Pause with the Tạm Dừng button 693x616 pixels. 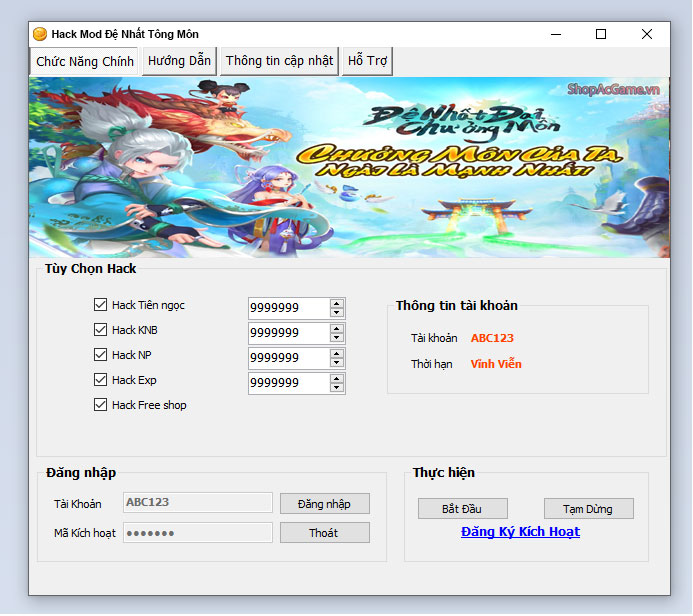point(589,509)
